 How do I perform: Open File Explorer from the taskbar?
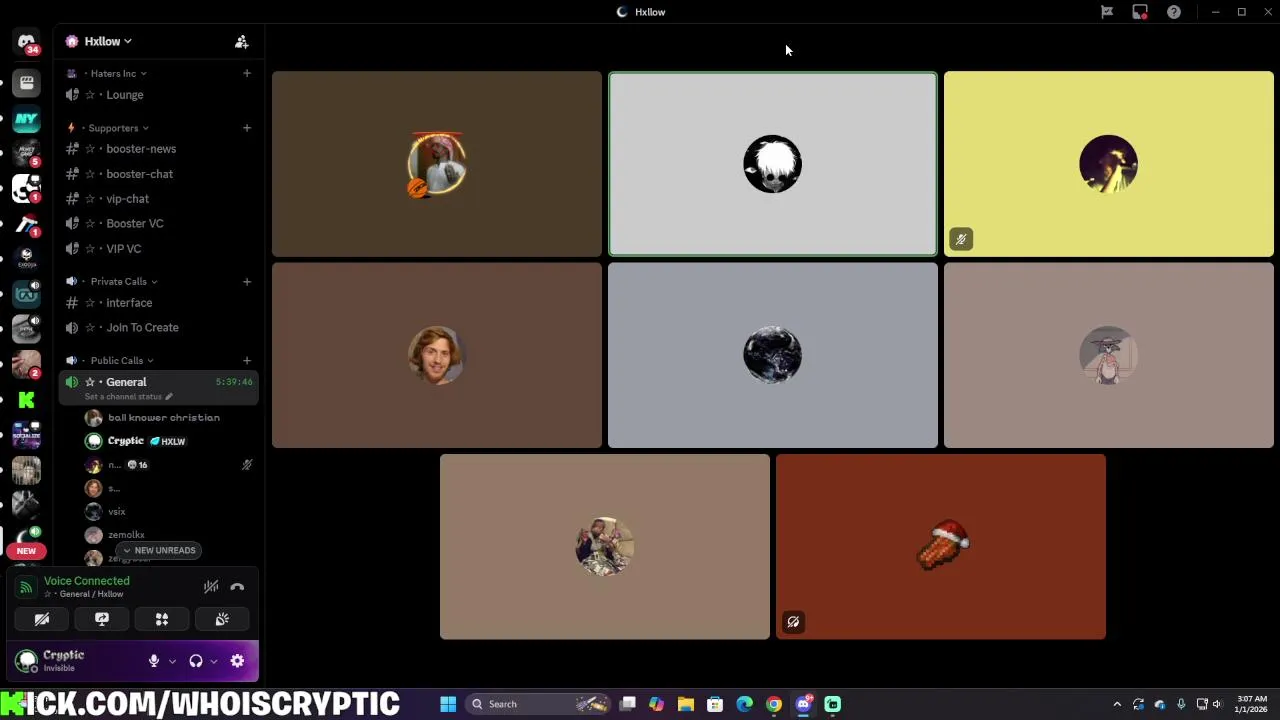[x=686, y=704]
